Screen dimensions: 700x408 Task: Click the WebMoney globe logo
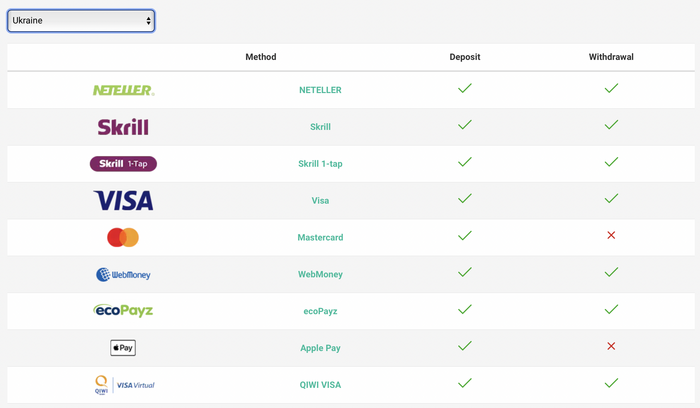(123, 275)
